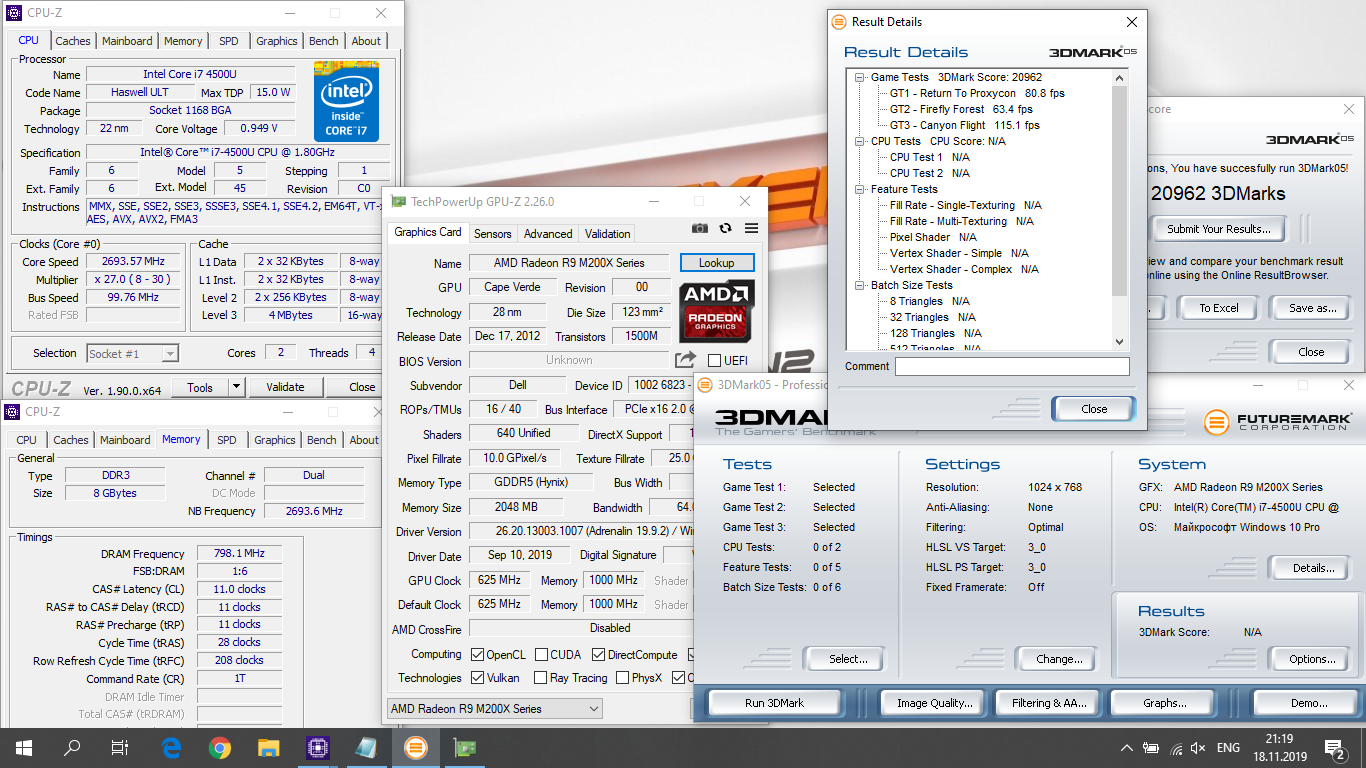Image resolution: width=1366 pixels, height=768 pixels.
Task: Open Task View on taskbar
Action: [120, 747]
